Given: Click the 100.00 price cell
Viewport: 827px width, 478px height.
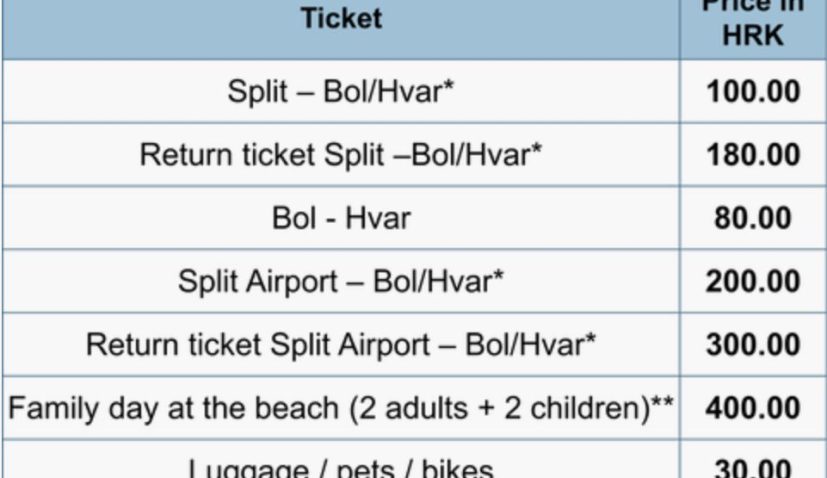Looking at the screenshot, I should click(x=753, y=92).
